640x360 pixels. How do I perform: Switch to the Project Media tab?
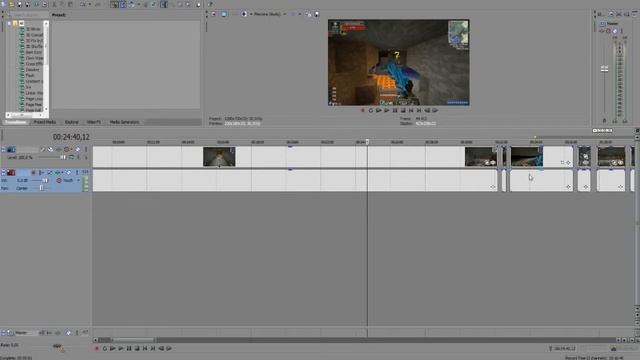click(44, 122)
